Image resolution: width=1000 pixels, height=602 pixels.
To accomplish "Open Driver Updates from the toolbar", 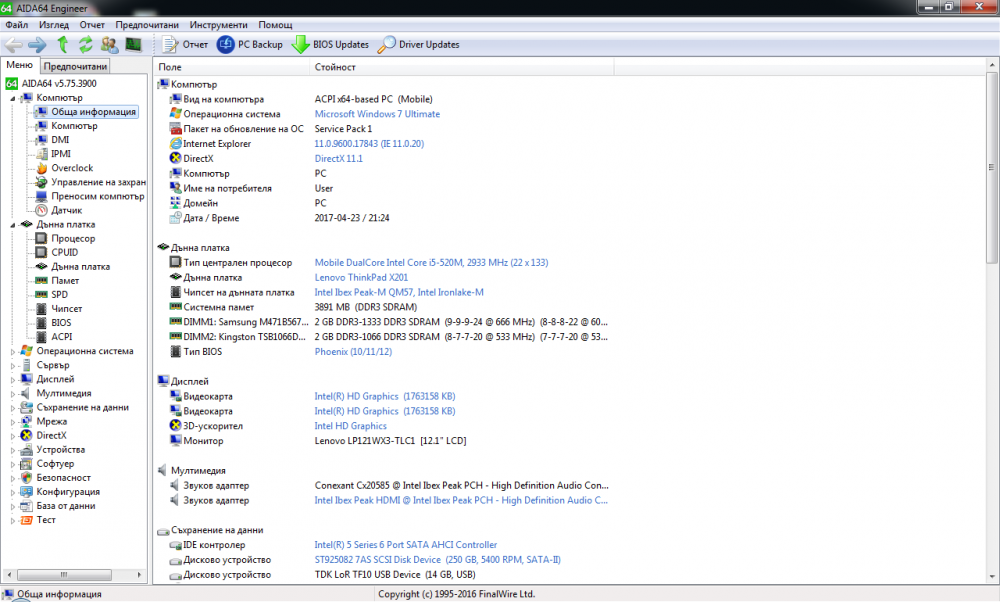I will (x=418, y=45).
